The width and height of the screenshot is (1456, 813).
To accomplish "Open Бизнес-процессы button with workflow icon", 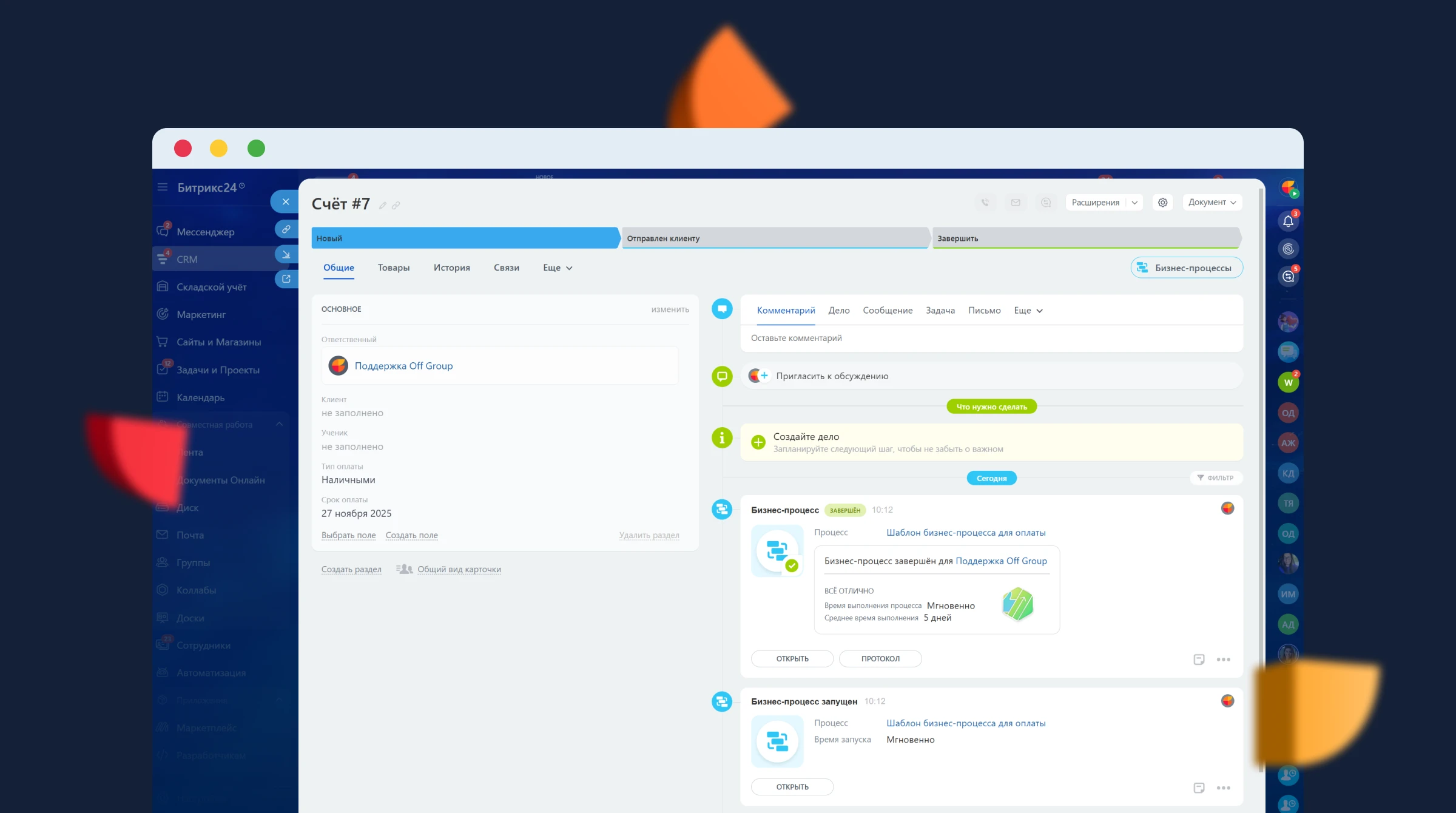I will (x=1186, y=268).
